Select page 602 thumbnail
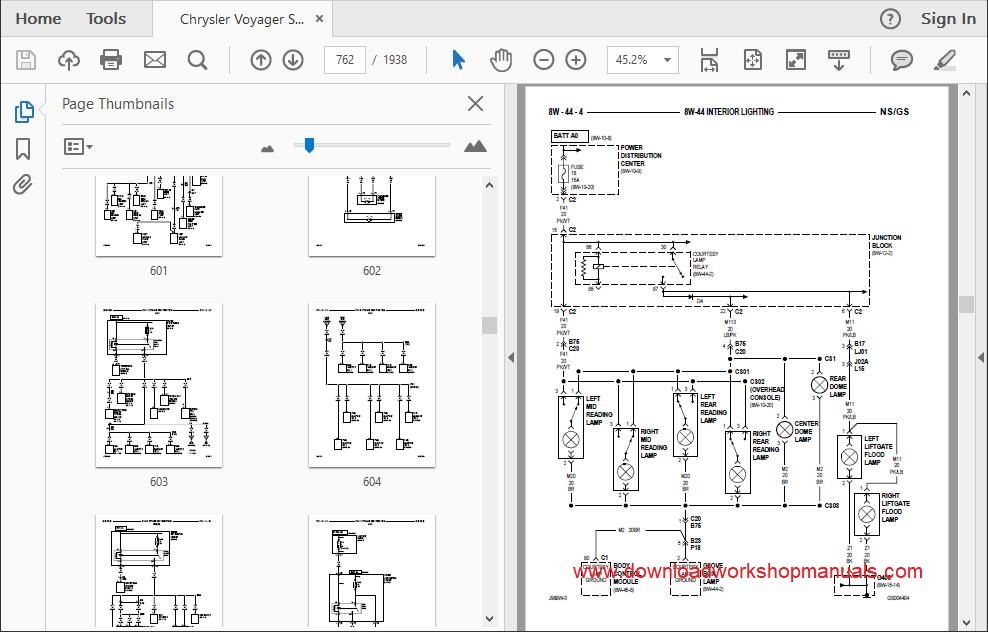This screenshot has height=632, width=988. click(x=372, y=216)
